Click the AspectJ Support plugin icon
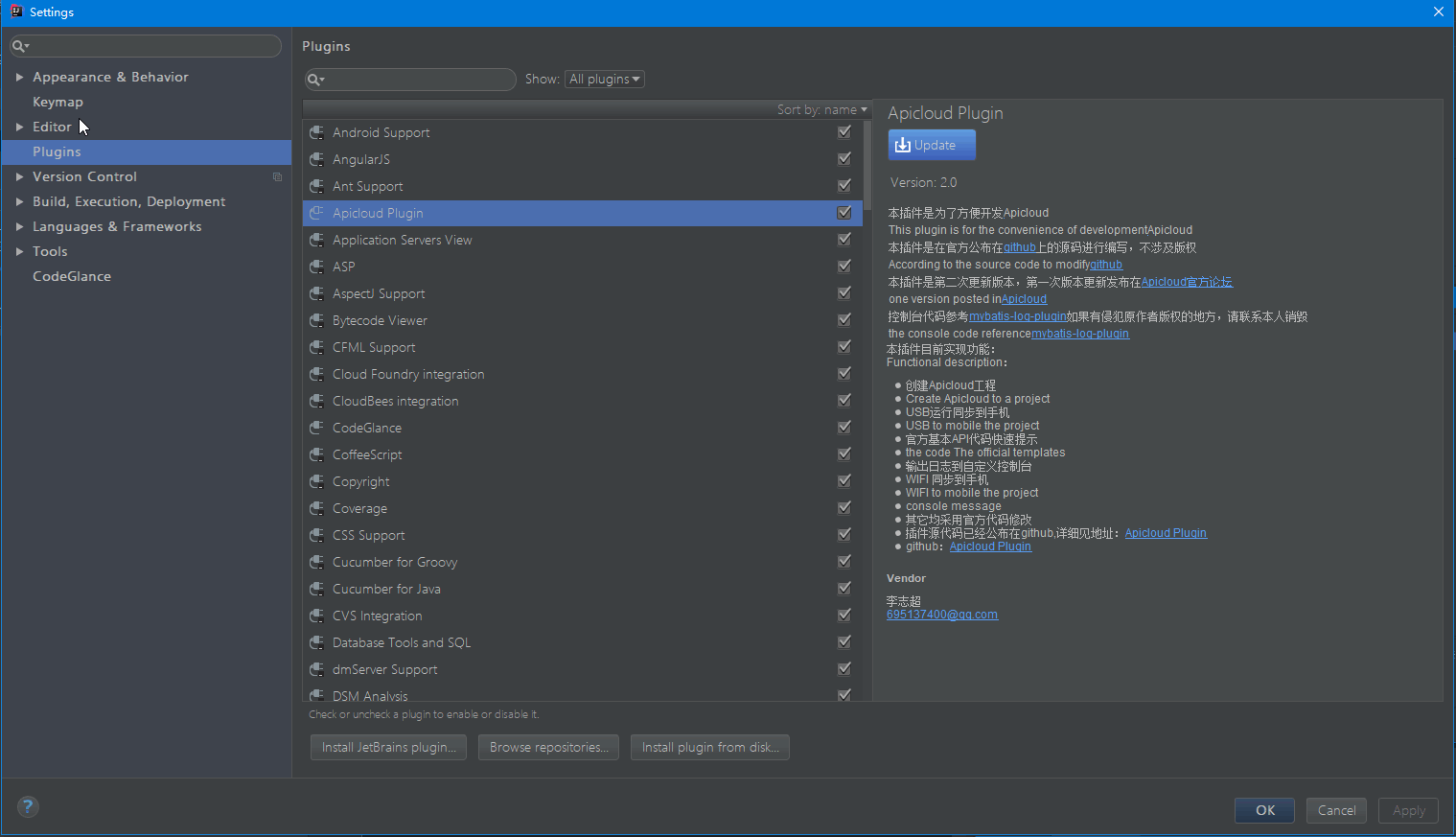Viewport: 1456px width, 837px height. [x=316, y=293]
